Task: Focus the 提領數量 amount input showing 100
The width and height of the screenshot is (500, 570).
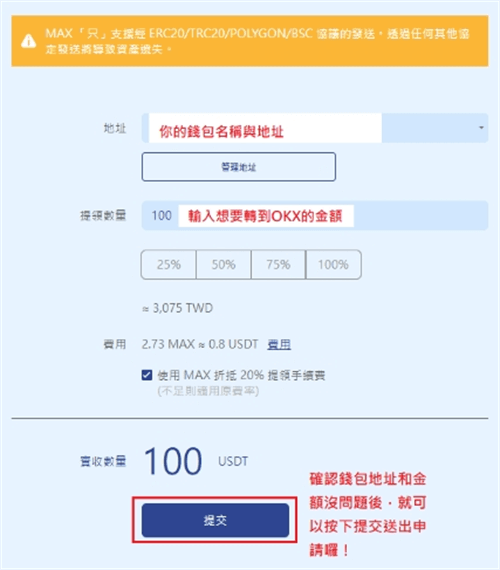Action: click(x=315, y=216)
